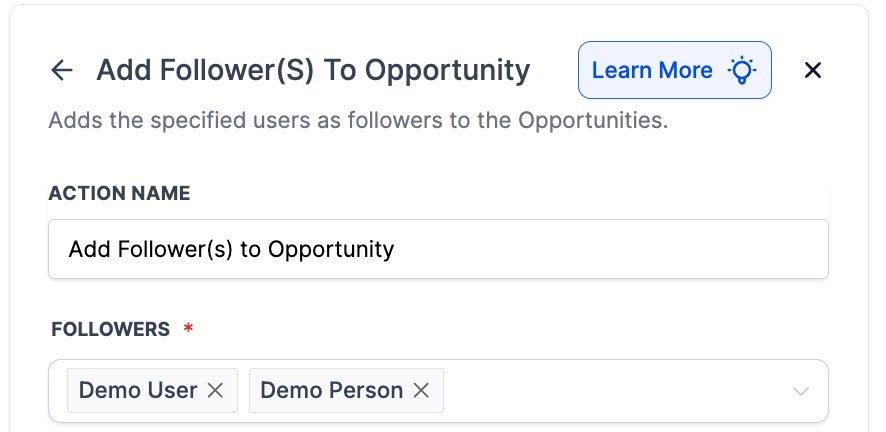Click the word Opportunities in the description
Image resolution: width=886 pixels, height=432 pixels.
point(591,122)
